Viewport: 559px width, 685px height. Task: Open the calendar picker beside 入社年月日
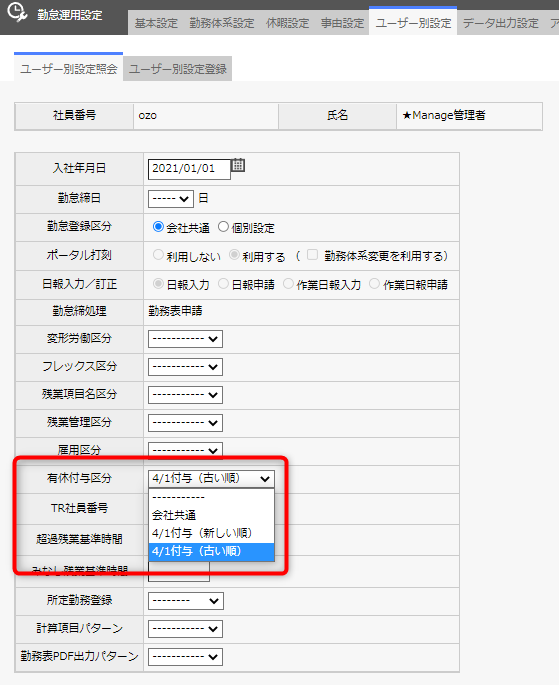click(238, 165)
